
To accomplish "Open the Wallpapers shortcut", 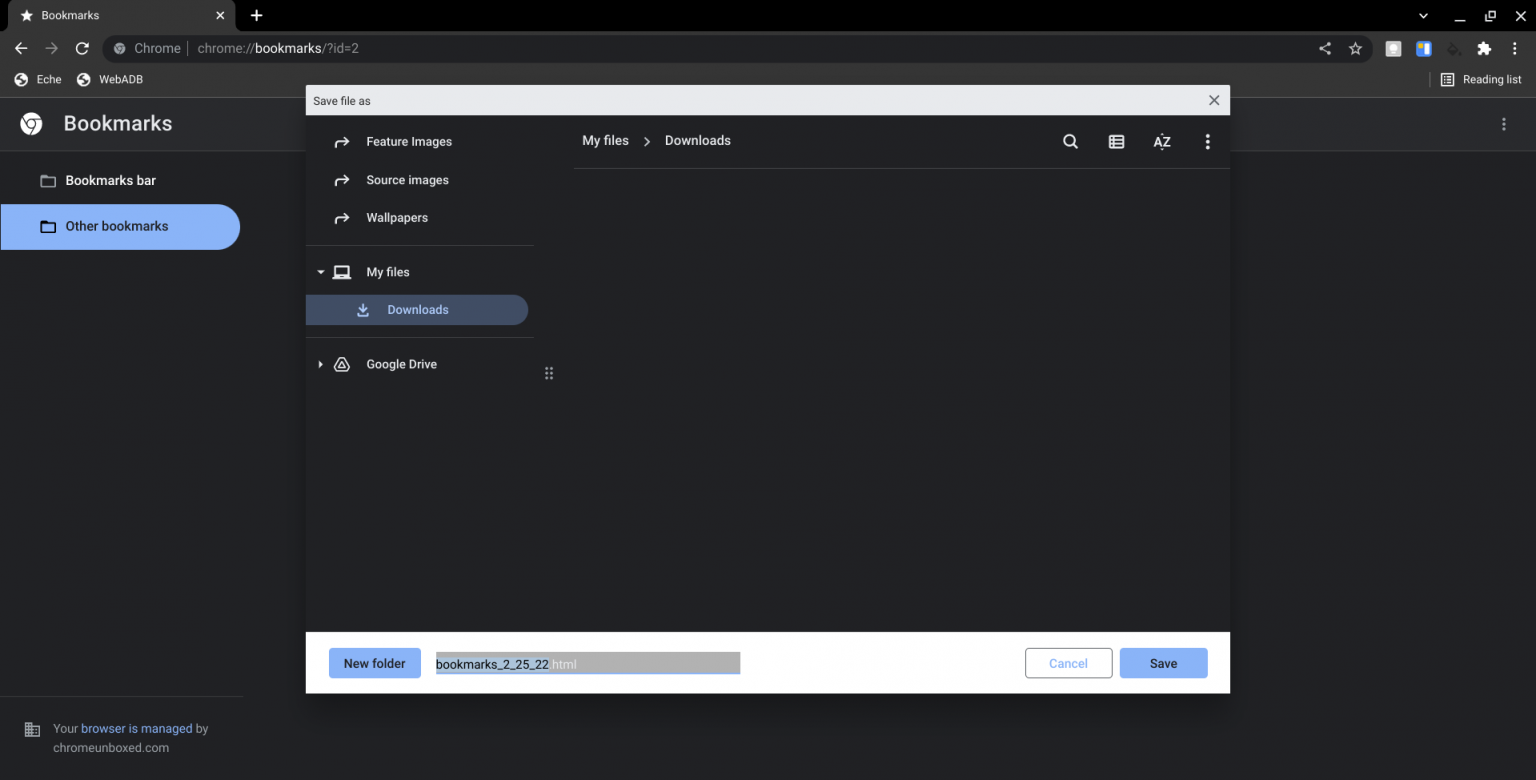I will click(x=397, y=217).
